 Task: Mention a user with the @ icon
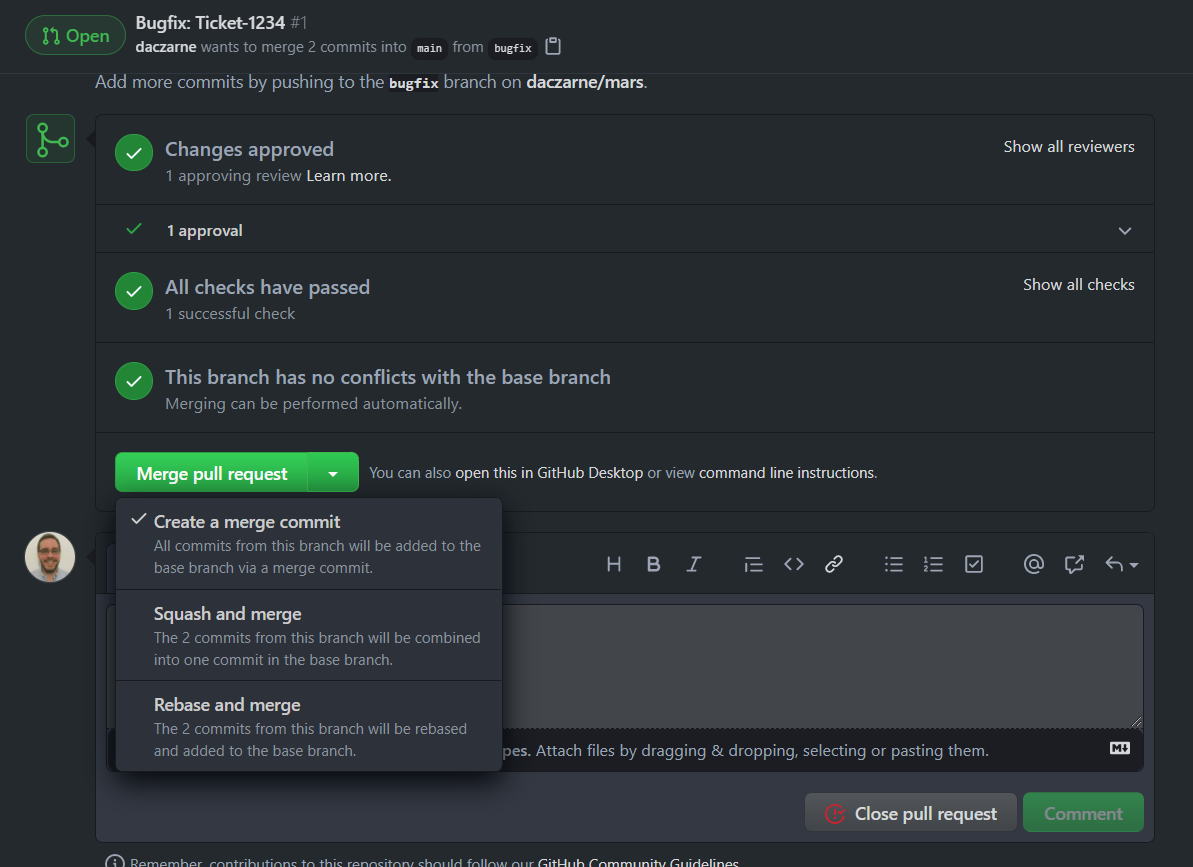tap(1034, 565)
